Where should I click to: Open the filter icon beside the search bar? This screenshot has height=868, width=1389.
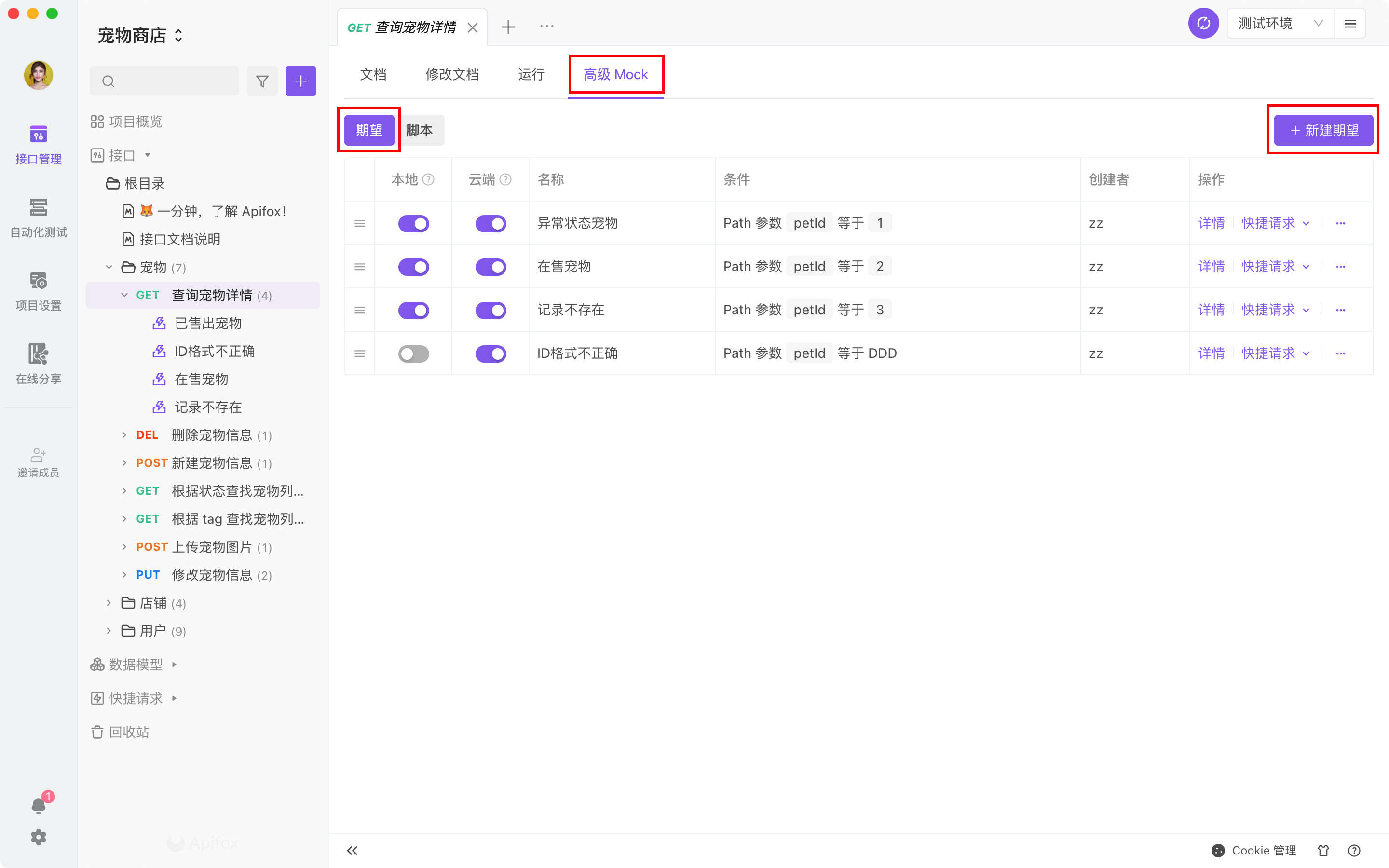[262, 81]
